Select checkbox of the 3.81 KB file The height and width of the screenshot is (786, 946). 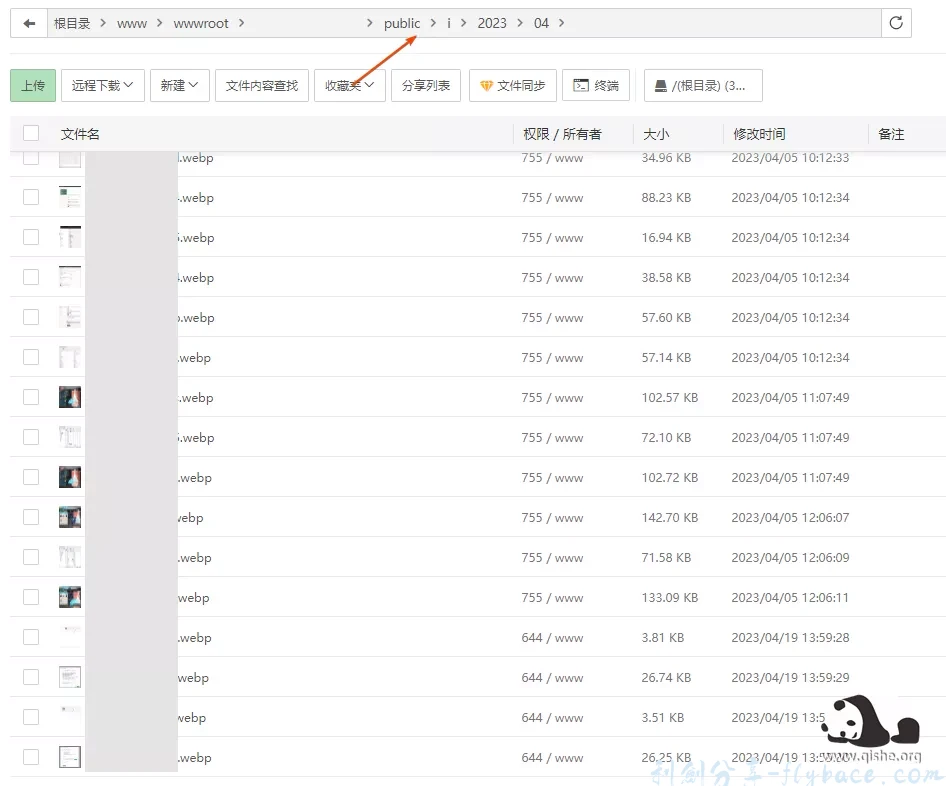click(31, 637)
